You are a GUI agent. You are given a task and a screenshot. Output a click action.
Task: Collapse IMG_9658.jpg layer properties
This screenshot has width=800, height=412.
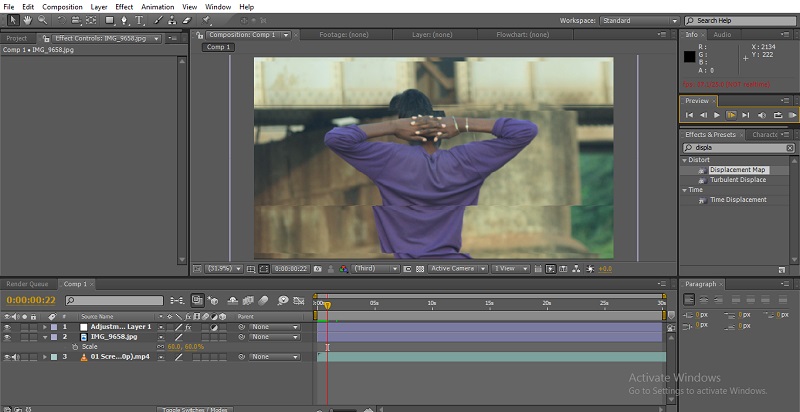pos(45,337)
